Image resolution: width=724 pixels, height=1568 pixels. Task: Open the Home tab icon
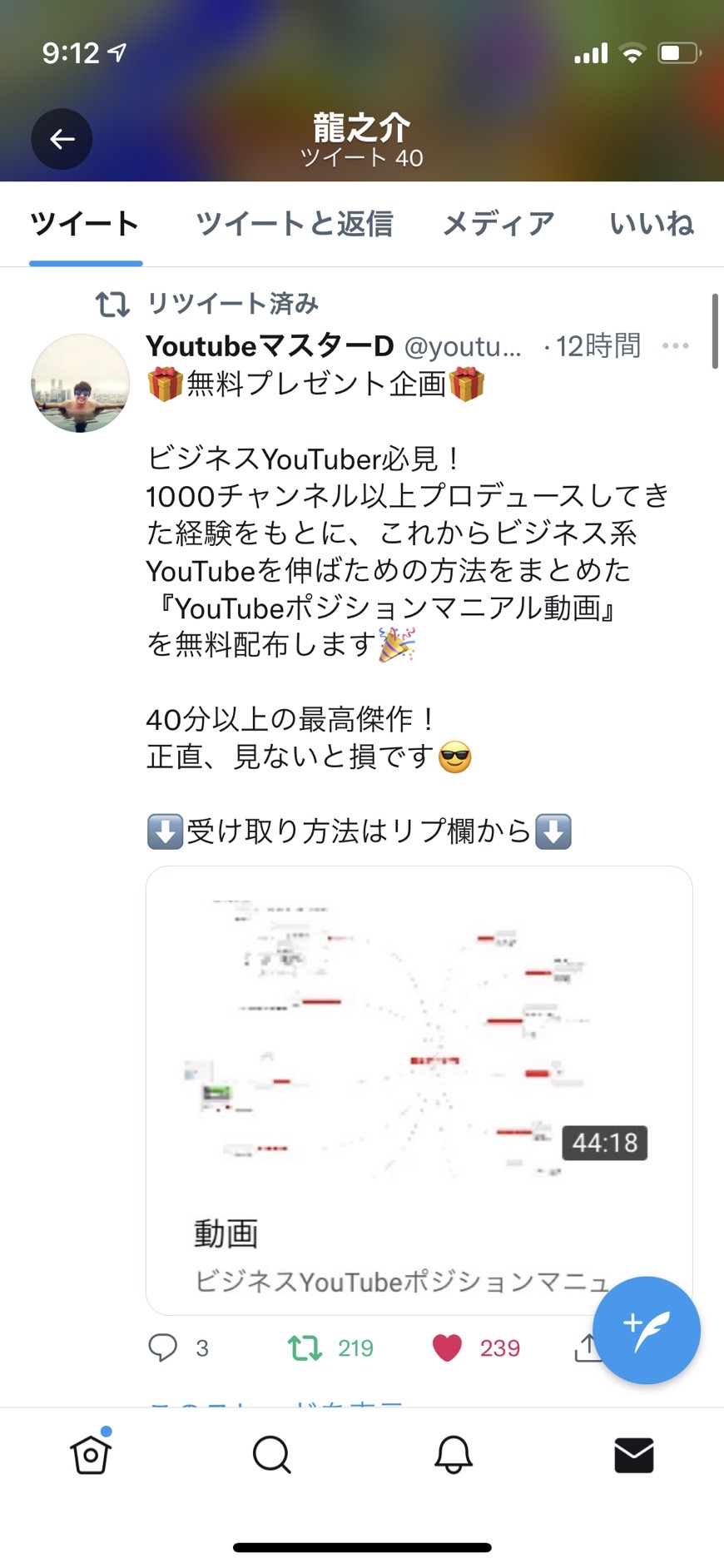pos(91,1454)
